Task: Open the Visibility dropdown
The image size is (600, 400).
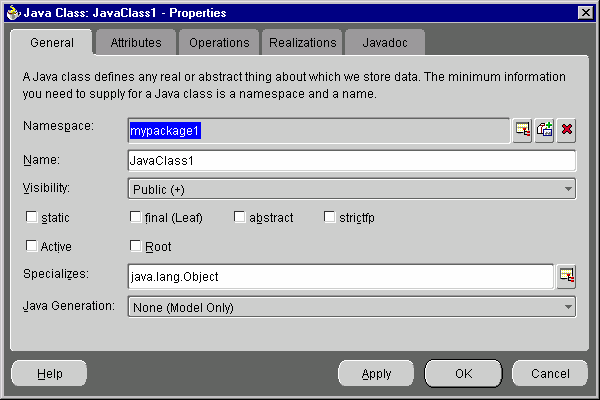Action: [x=352, y=189]
